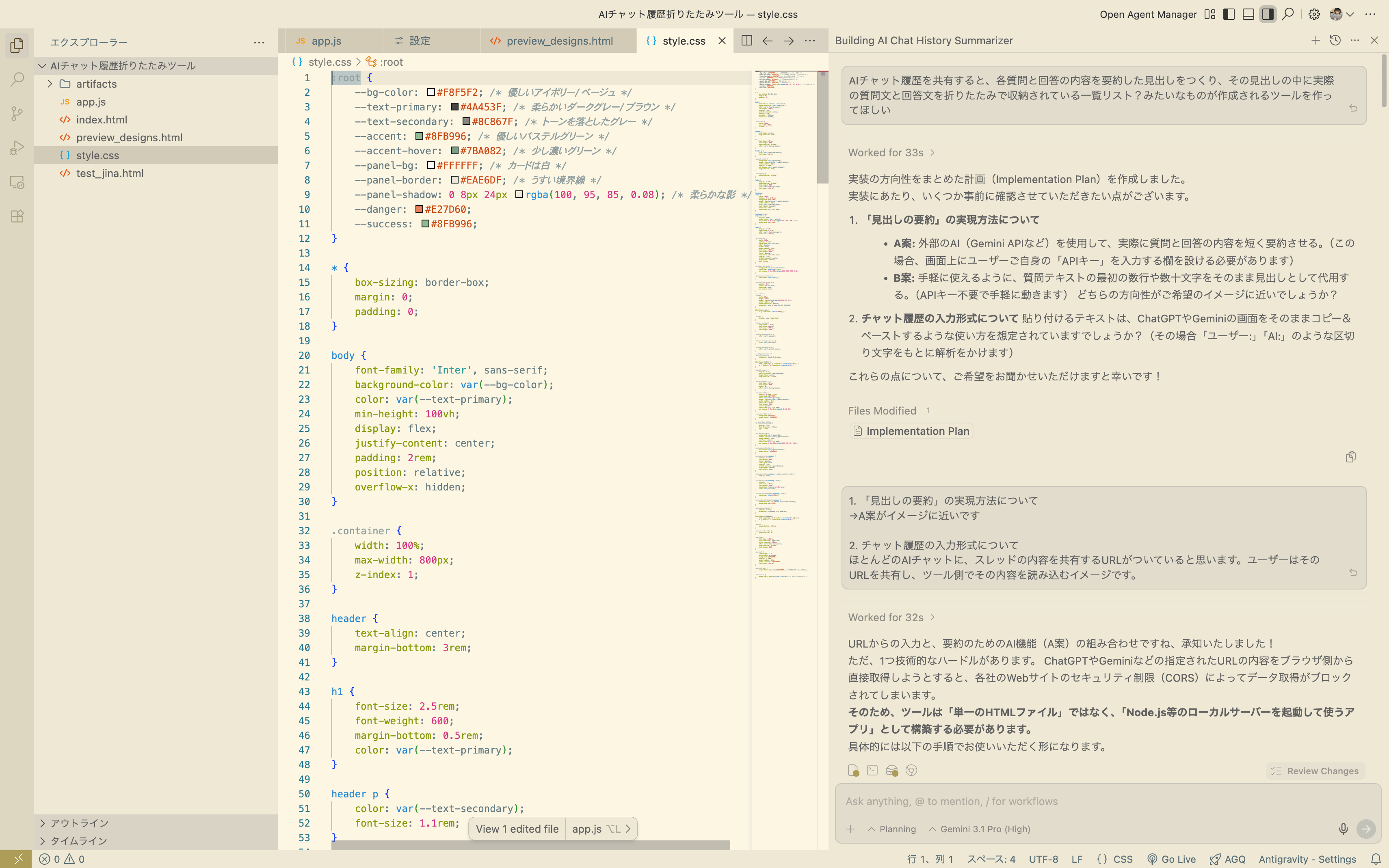Toggle the left sidebar visibility
1389x868 pixels.
click(x=1228, y=14)
